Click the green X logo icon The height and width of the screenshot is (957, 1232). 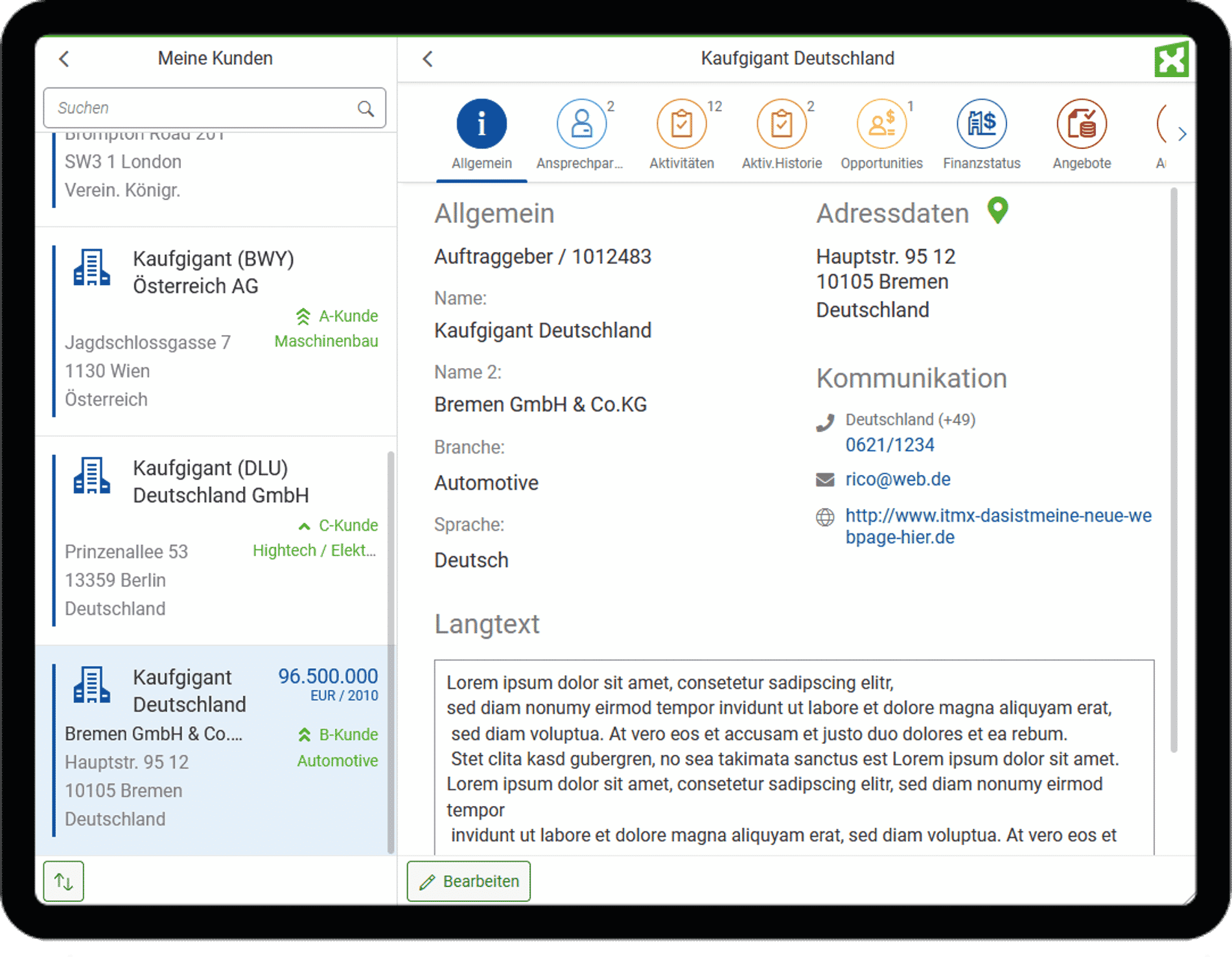coord(1171,60)
